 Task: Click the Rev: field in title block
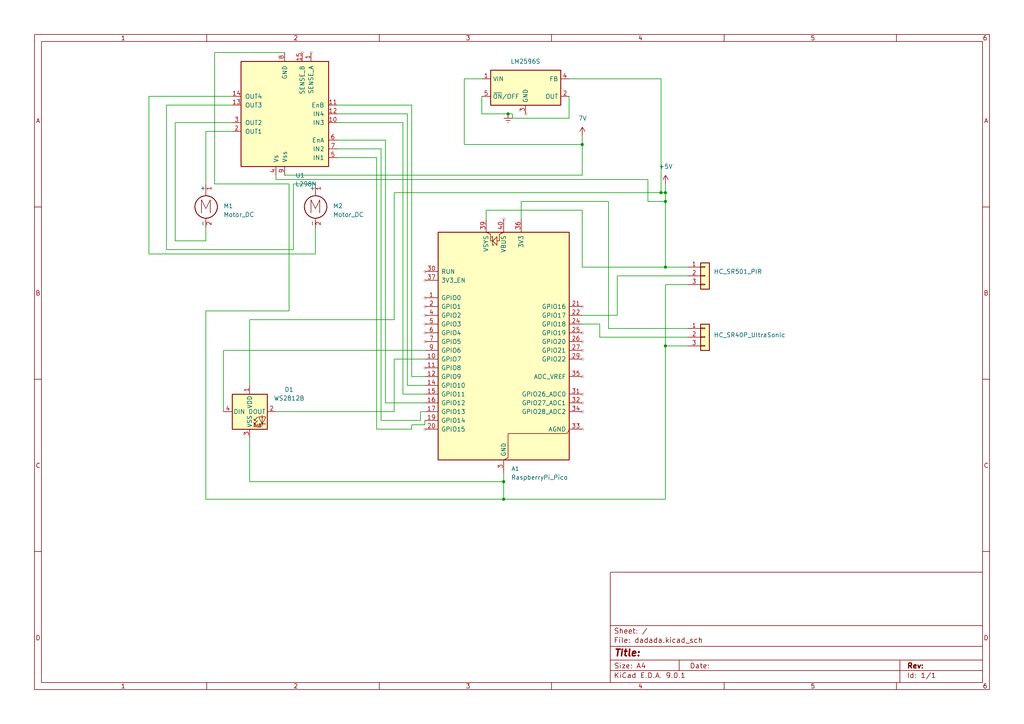pyautogui.click(x=916, y=666)
